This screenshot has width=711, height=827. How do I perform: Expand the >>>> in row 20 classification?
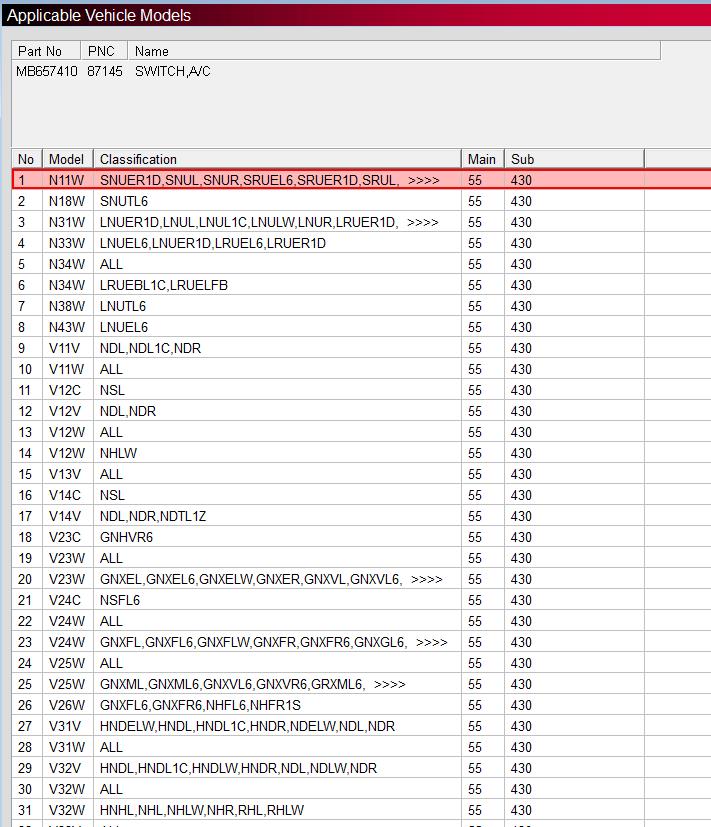426,579
